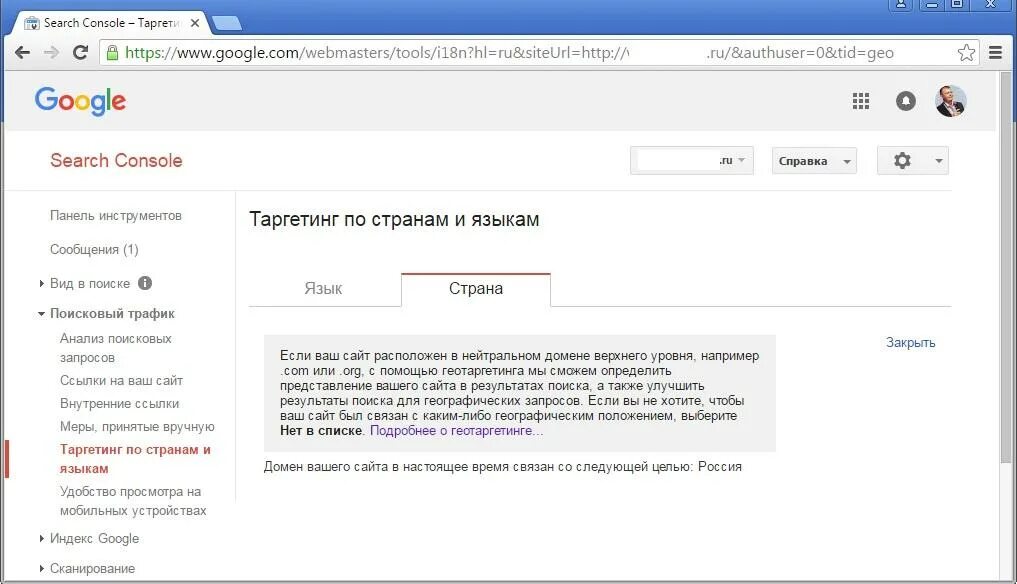
Task: Open Панель инструментов in the sidebar
Action: [115, 215]
